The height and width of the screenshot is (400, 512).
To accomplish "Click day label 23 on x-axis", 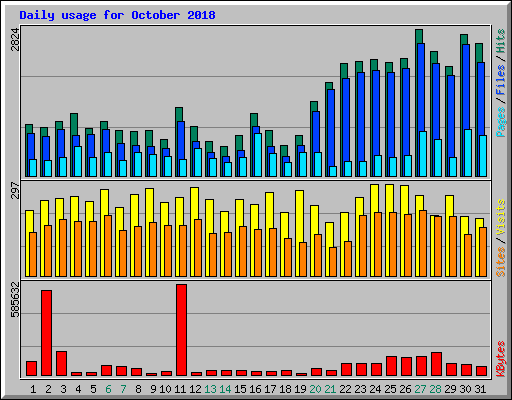I will click(x=360, y=389).
